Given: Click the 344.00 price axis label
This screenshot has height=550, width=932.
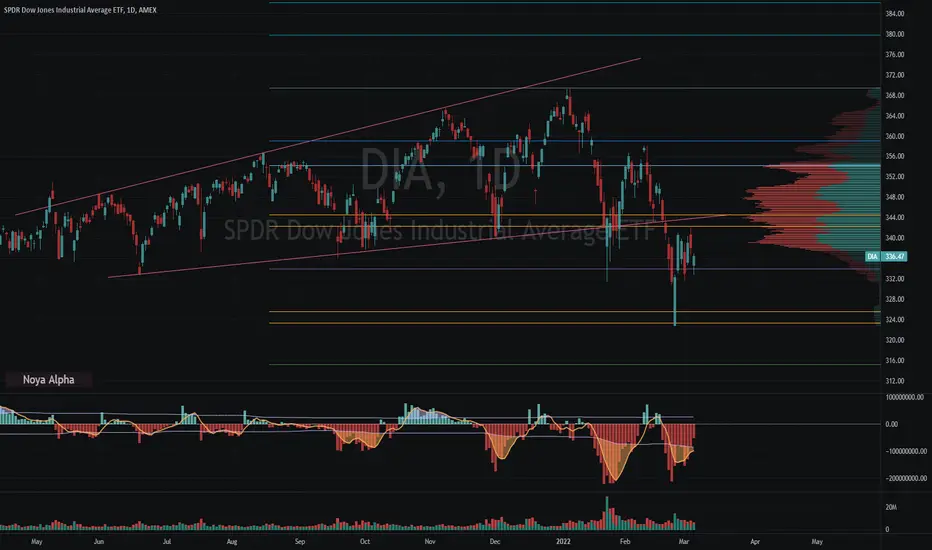Looking at the screenshot, I should tap(895, 217).
